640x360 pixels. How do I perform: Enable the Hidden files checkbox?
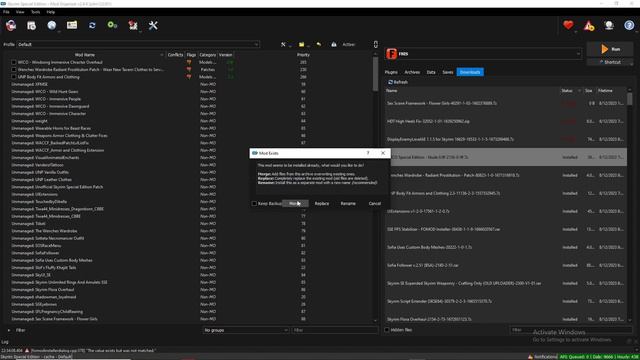(387, 330)
